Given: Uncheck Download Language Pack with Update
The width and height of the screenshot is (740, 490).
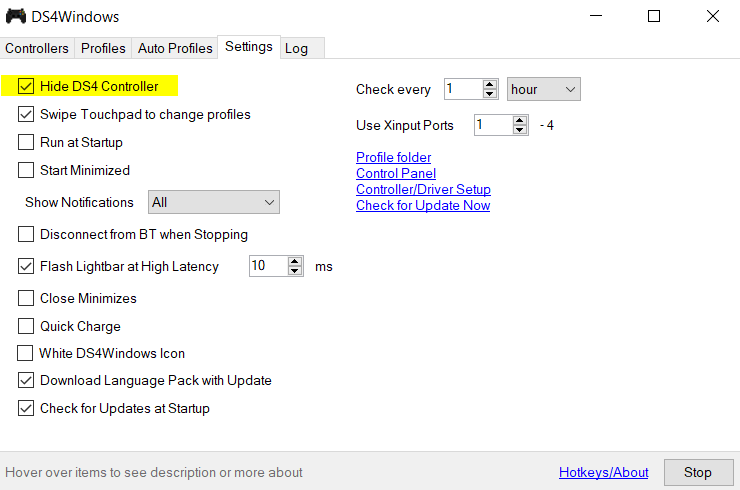Looking at the screenshot, I should pos(26,380).
